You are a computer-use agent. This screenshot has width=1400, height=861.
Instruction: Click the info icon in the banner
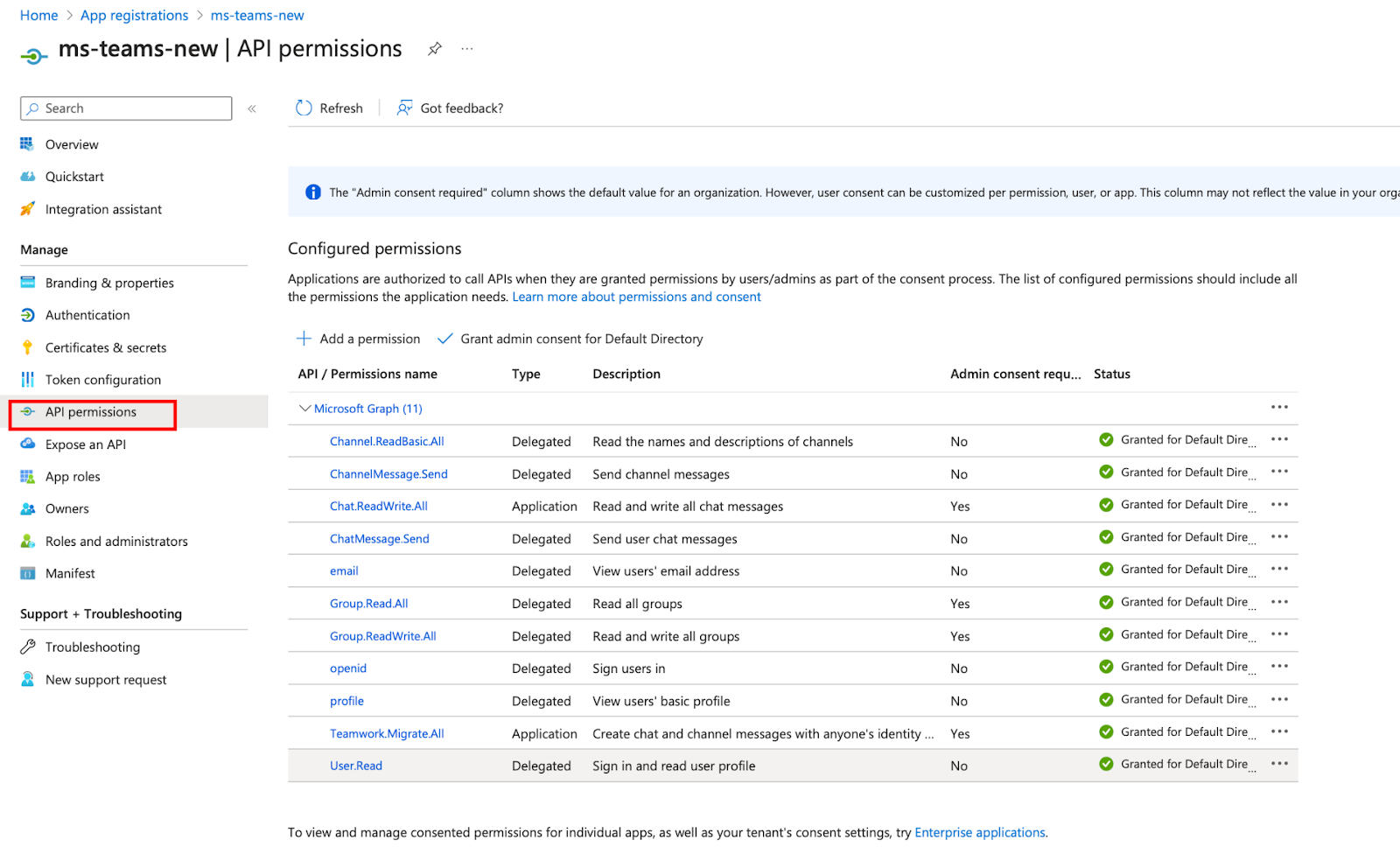point(312,192)
